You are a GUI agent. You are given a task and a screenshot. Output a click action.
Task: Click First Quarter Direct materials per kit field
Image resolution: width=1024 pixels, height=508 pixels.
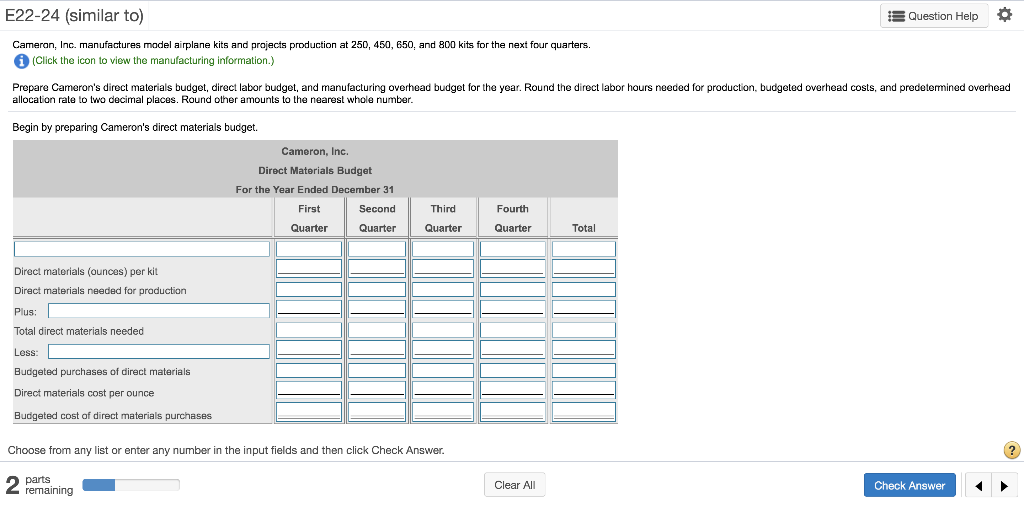(x=309, y=268)
